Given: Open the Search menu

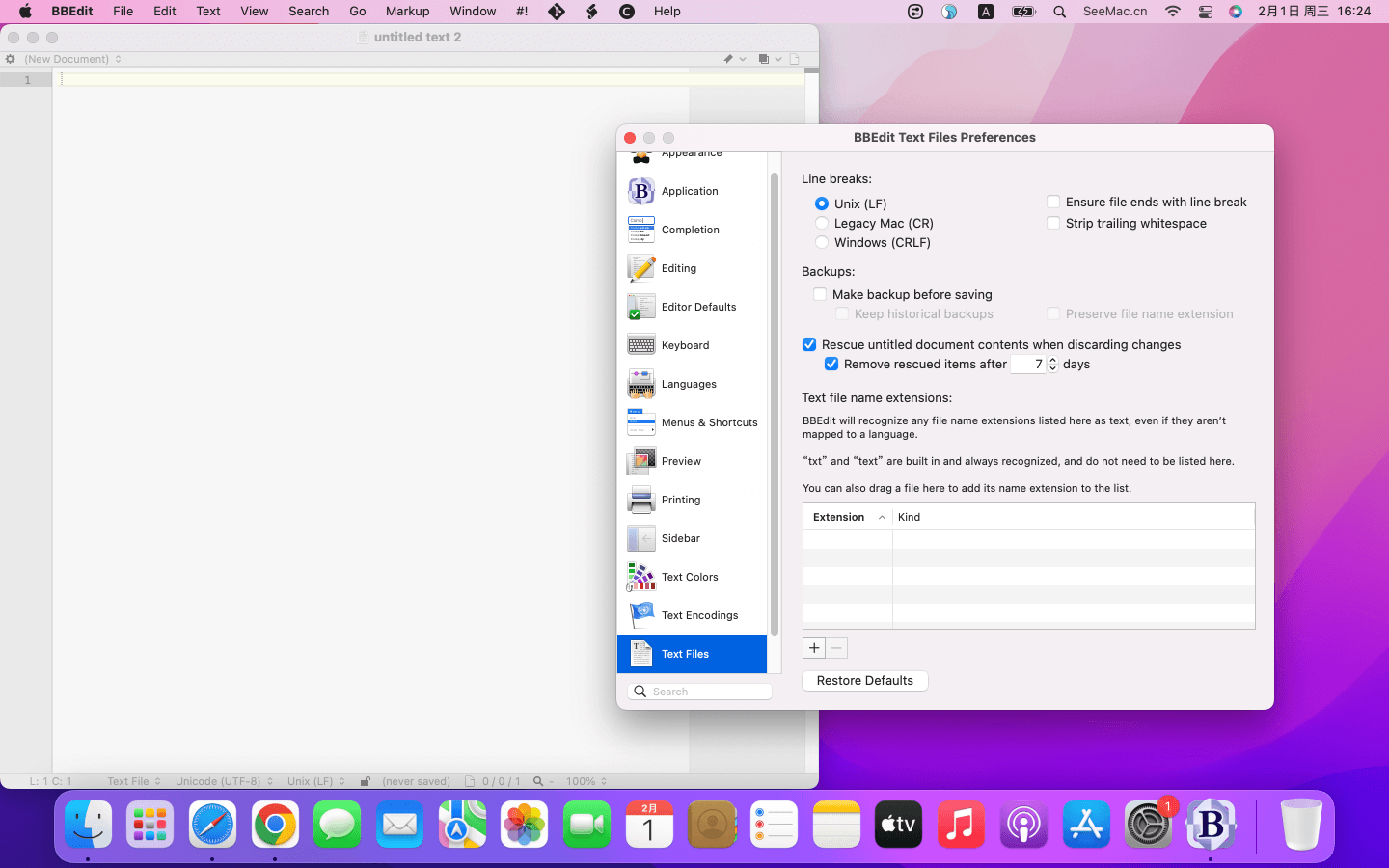Looking at the screenshot, I should tap(309, 12).
